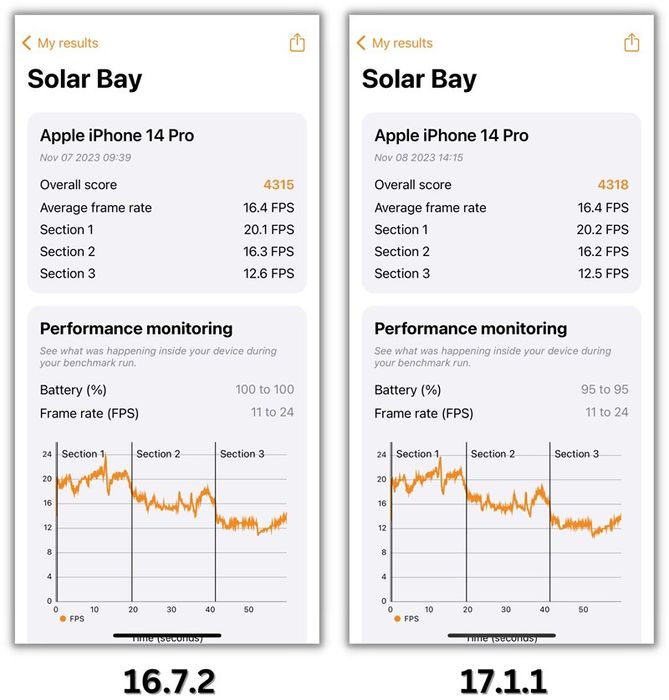Tap the Performance monitoring heading on the left phone
Screen dimensions: 669x700
pyautogui.click(x=136, y=329)
